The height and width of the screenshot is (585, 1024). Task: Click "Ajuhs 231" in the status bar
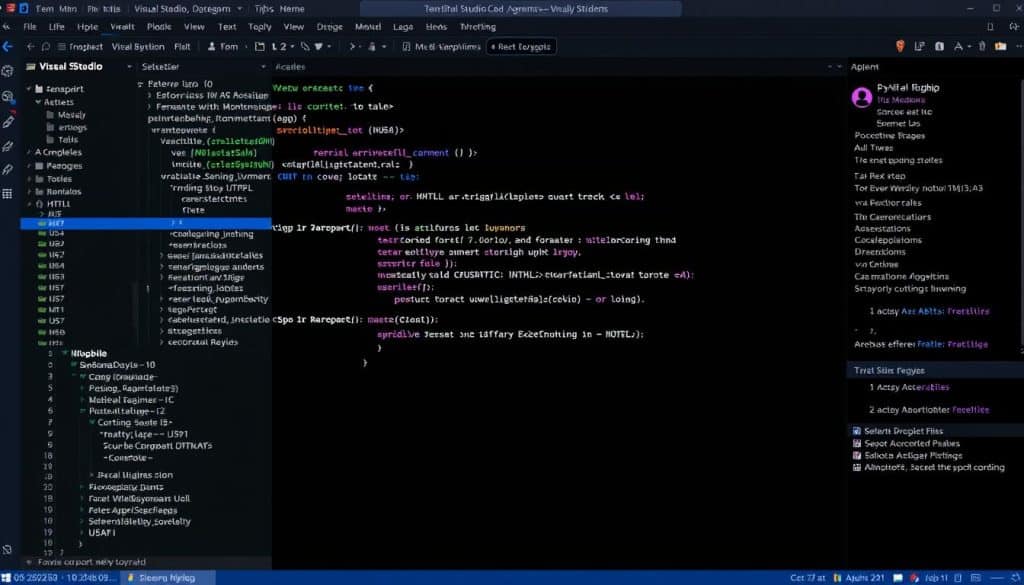tap(864, 578)
